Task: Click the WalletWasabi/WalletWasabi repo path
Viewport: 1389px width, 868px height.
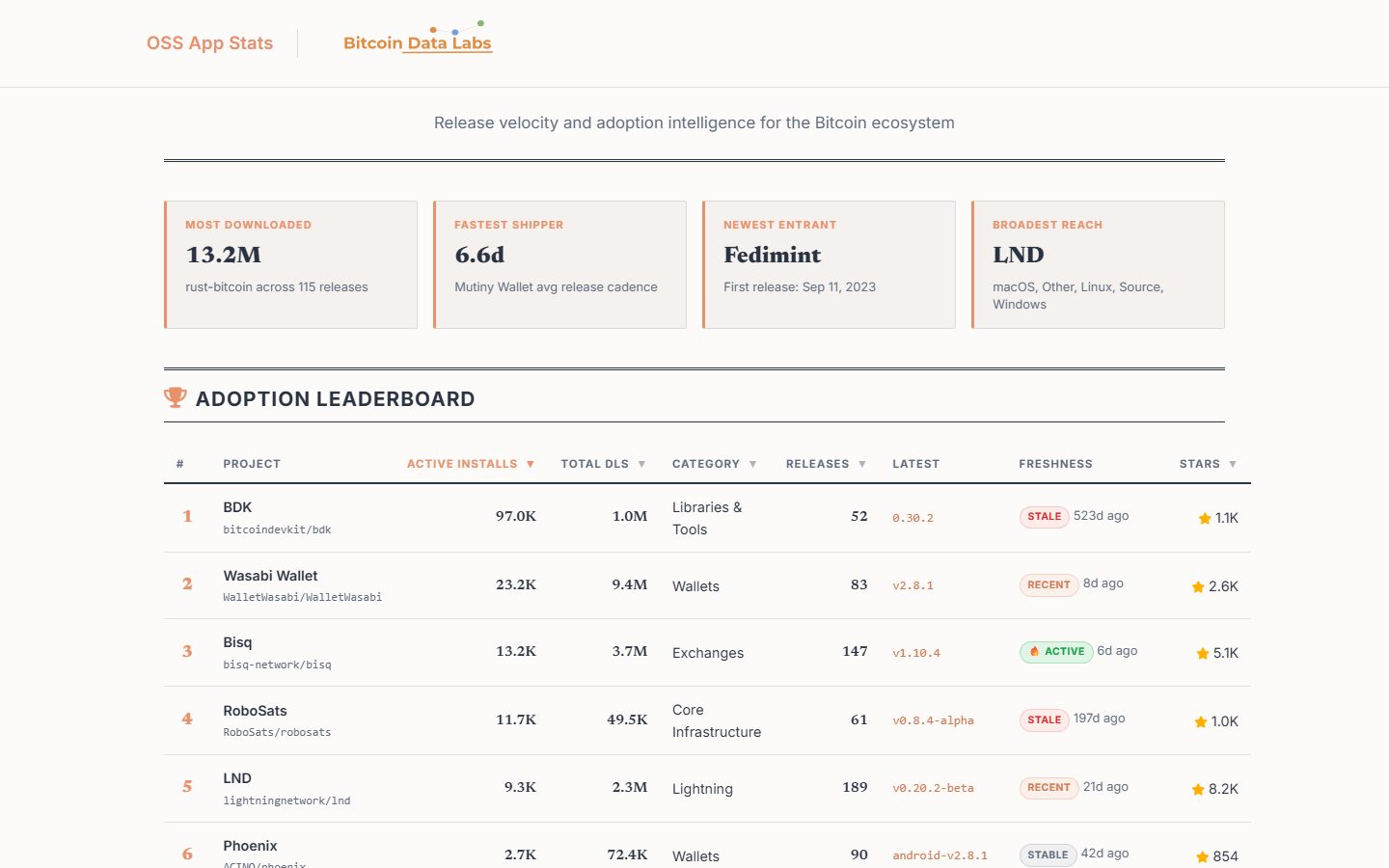Action: 302,597
